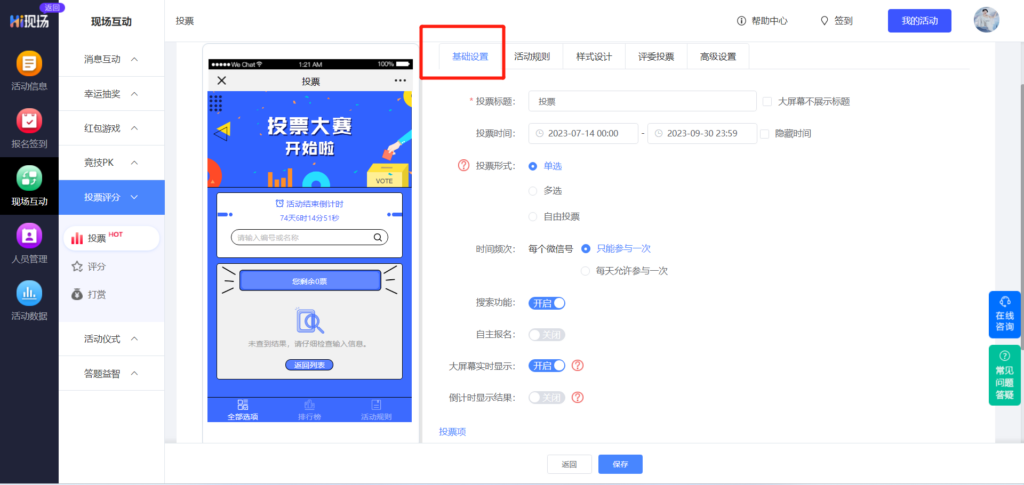Image resolution: width=1024 pixels, height=485 pixels.
Task: Click search box in phone preview
Action: click(310, 238)
